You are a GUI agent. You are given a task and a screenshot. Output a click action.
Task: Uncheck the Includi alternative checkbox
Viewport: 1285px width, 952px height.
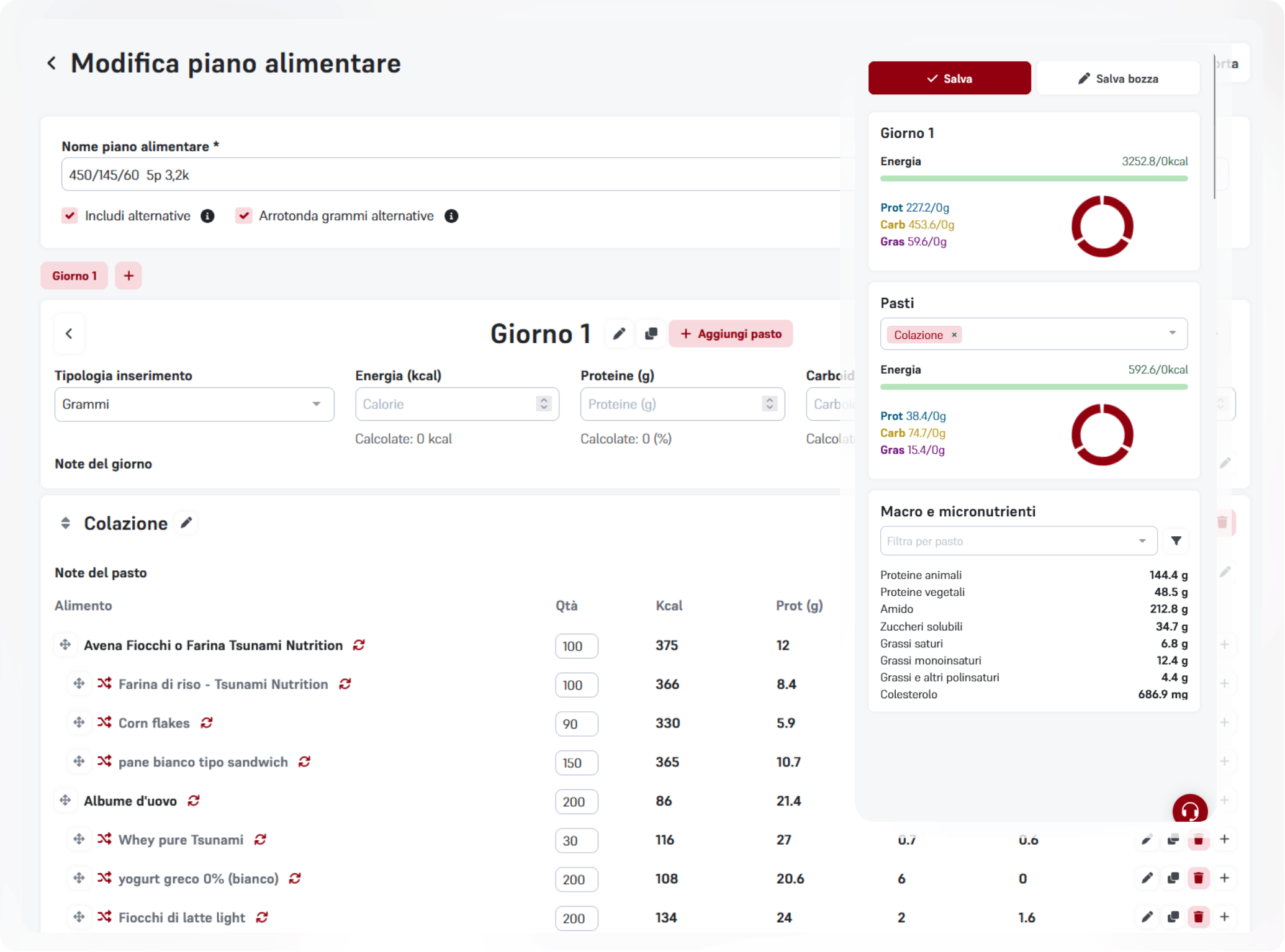coord(70,216)
